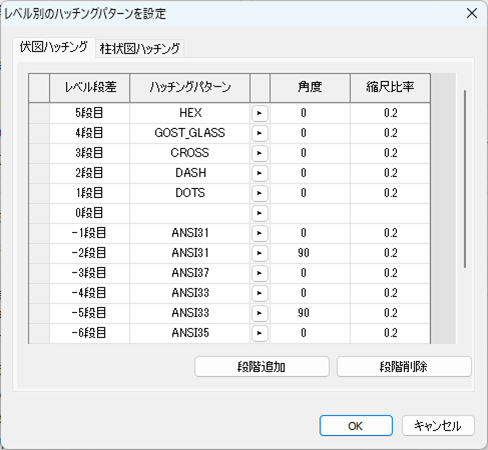The width and height of the screenshot is (488, 450).
Task: Select row header of the 5段目 row
Action: click(39, 113)
